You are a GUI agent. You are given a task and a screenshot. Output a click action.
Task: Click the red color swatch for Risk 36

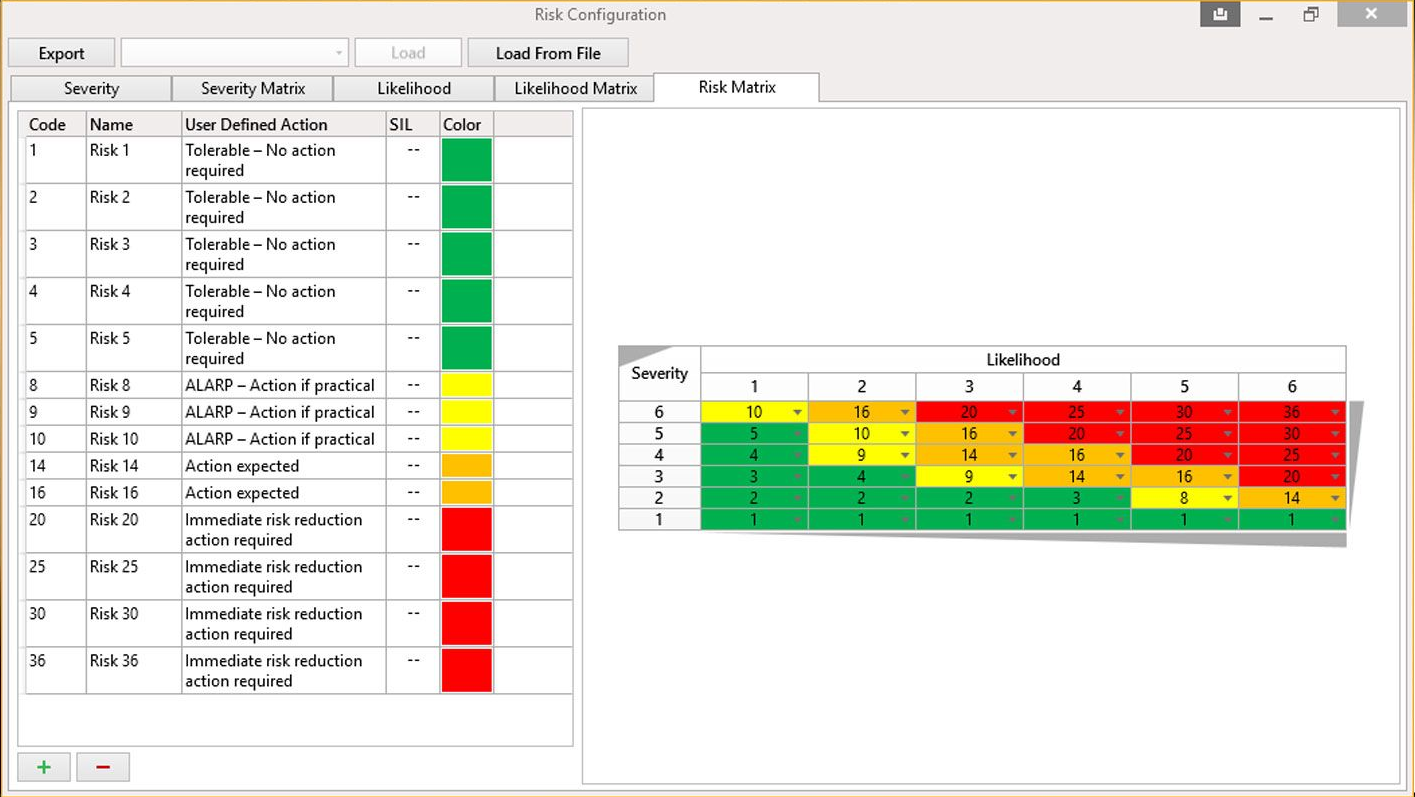467,670
